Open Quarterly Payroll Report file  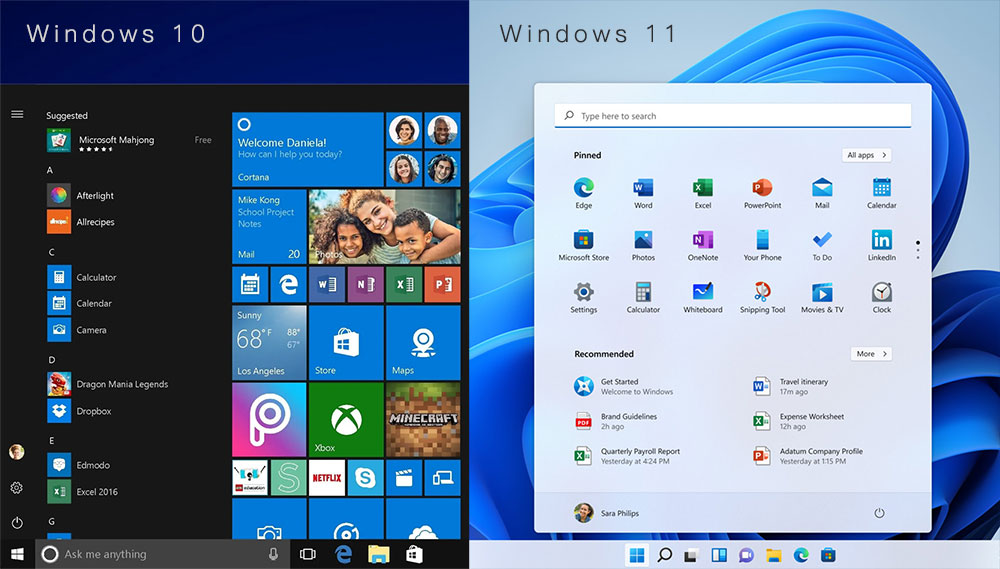tap(626, 455)
